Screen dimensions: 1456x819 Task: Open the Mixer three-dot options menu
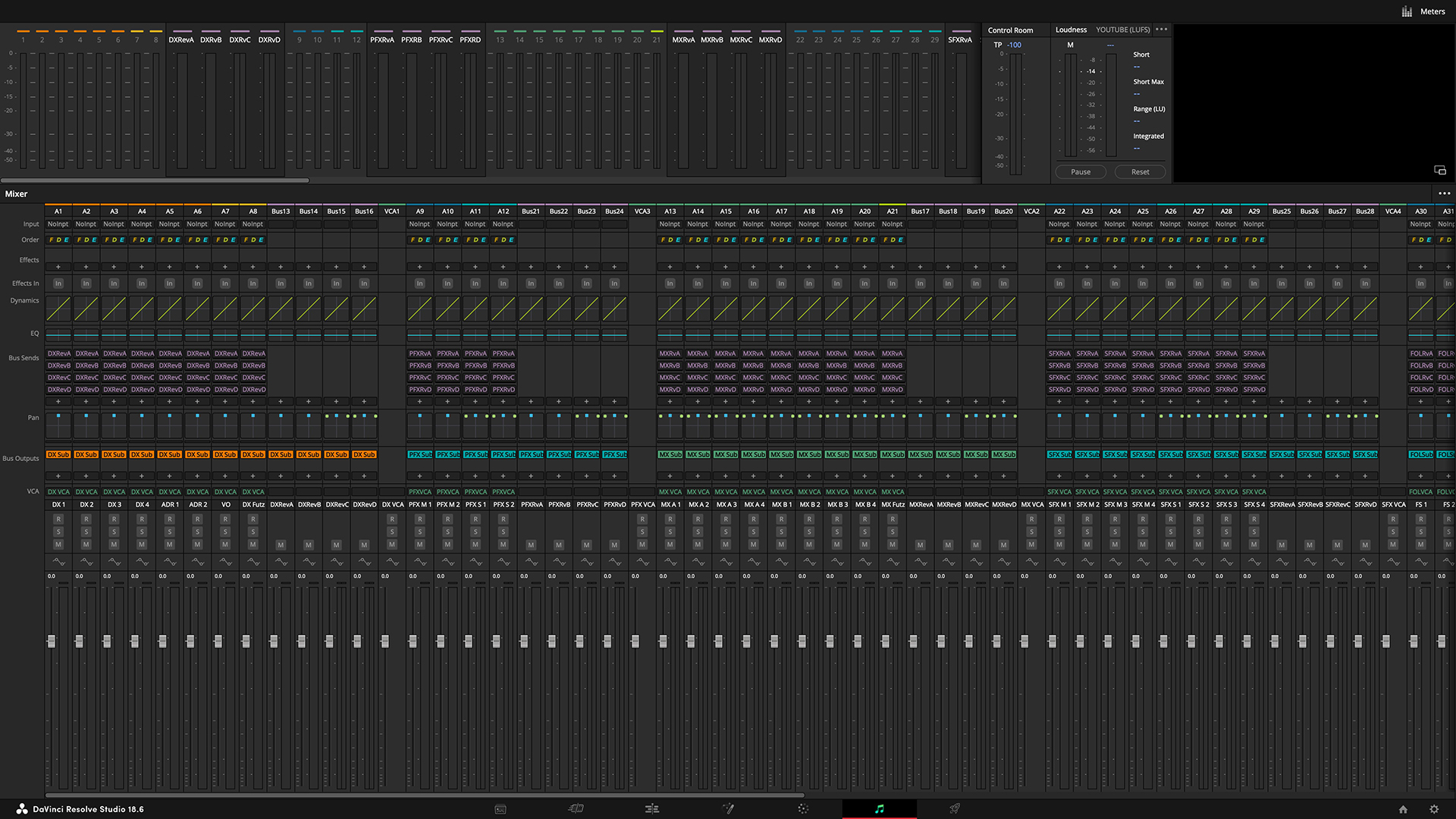(x=1444, y=194)
